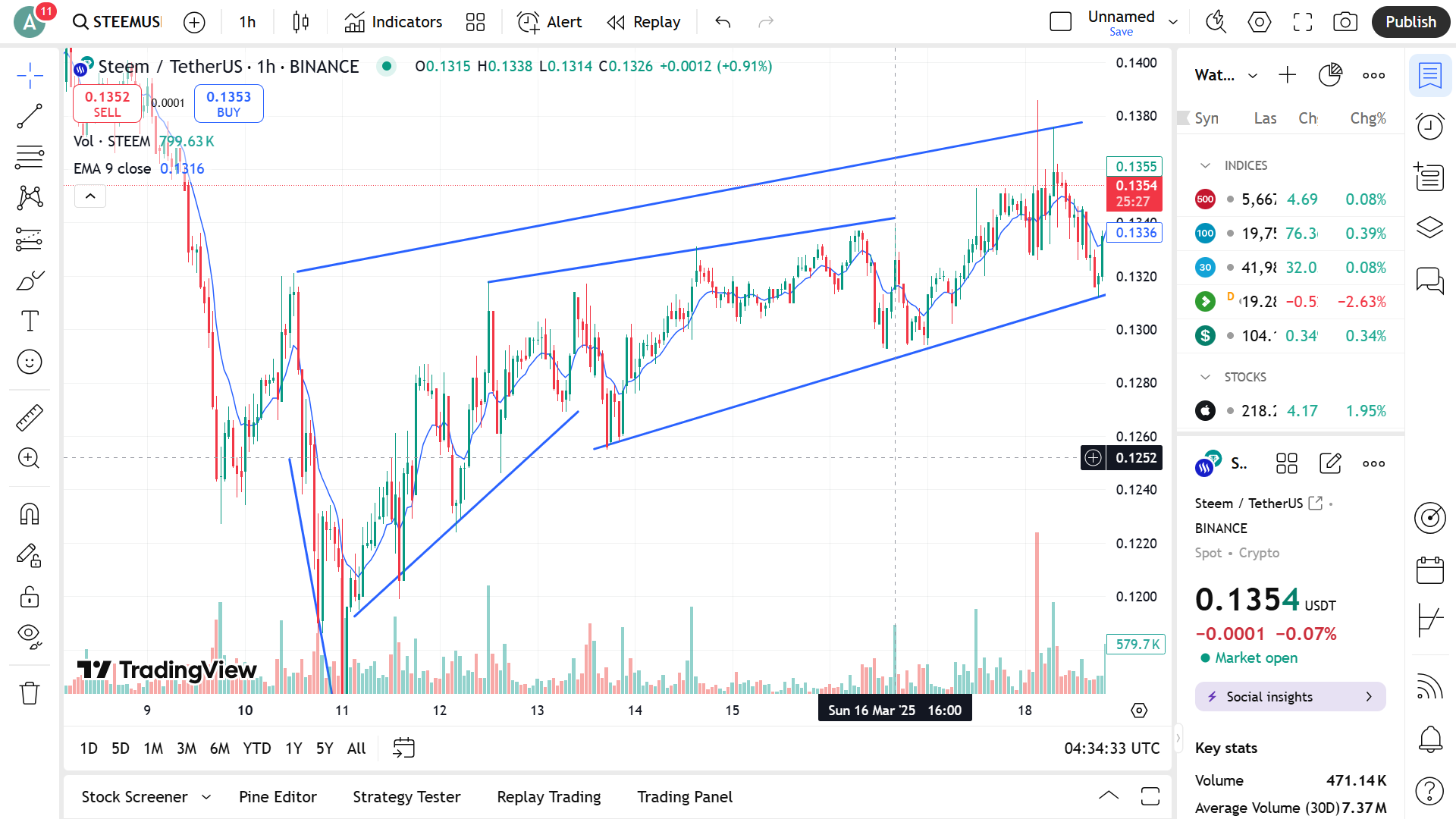Add a symbol to the watchlist
Image resolution: width=1456 pixels, height=819 pixels.
(x=1288, y=75)
